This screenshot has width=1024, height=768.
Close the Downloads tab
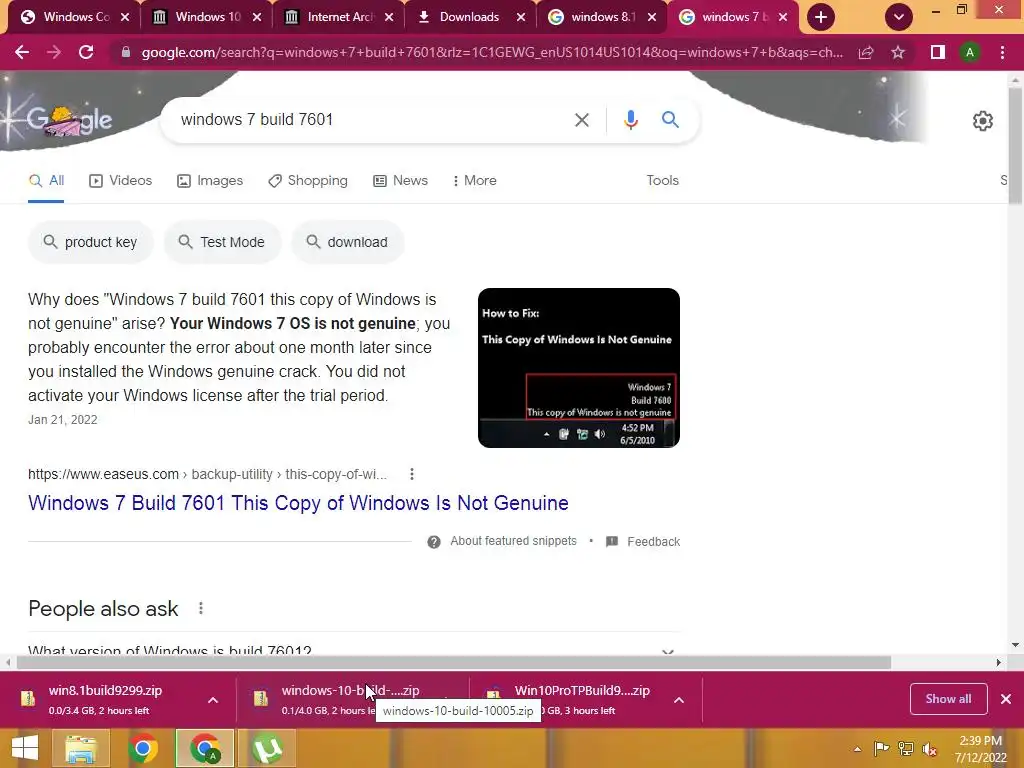point(520,17)
